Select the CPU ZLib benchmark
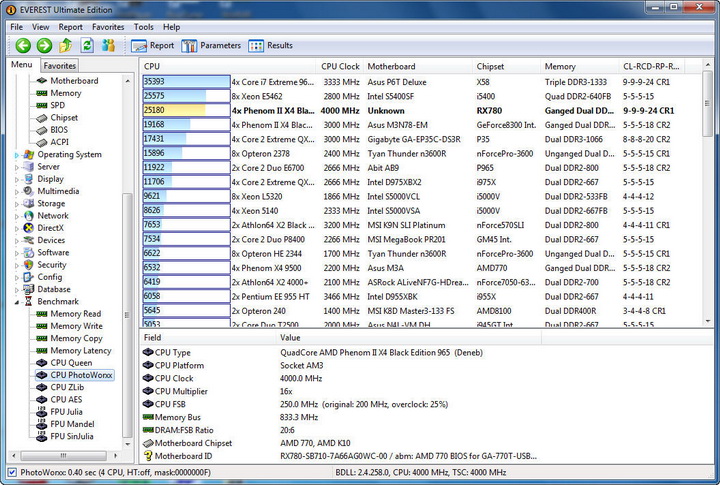 point(67,388)
